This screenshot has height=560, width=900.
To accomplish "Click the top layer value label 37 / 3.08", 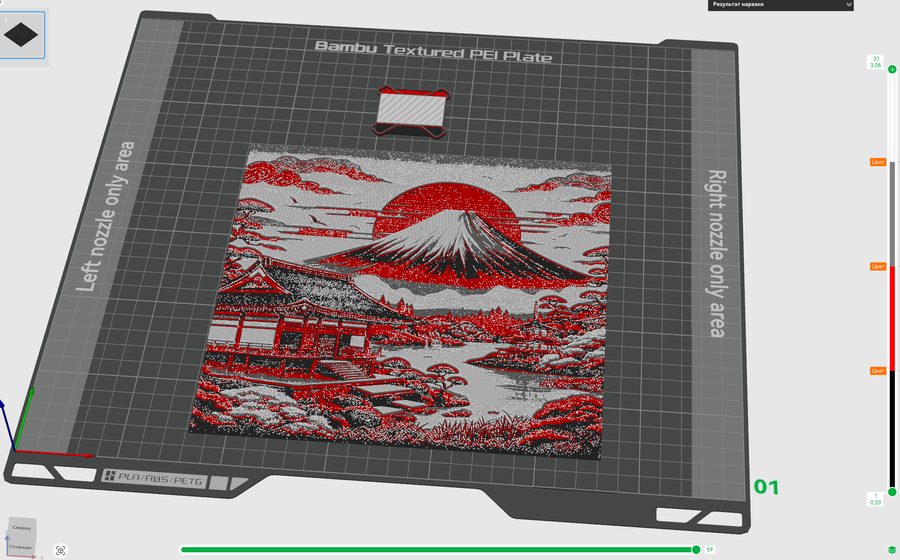I will (x=875, y=62).
